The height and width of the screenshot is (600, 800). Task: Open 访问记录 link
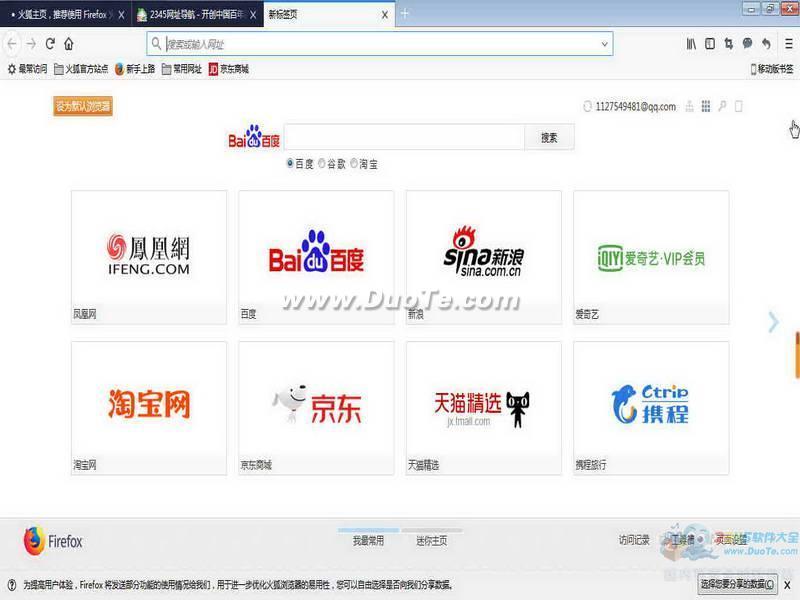tap(634, 540)
